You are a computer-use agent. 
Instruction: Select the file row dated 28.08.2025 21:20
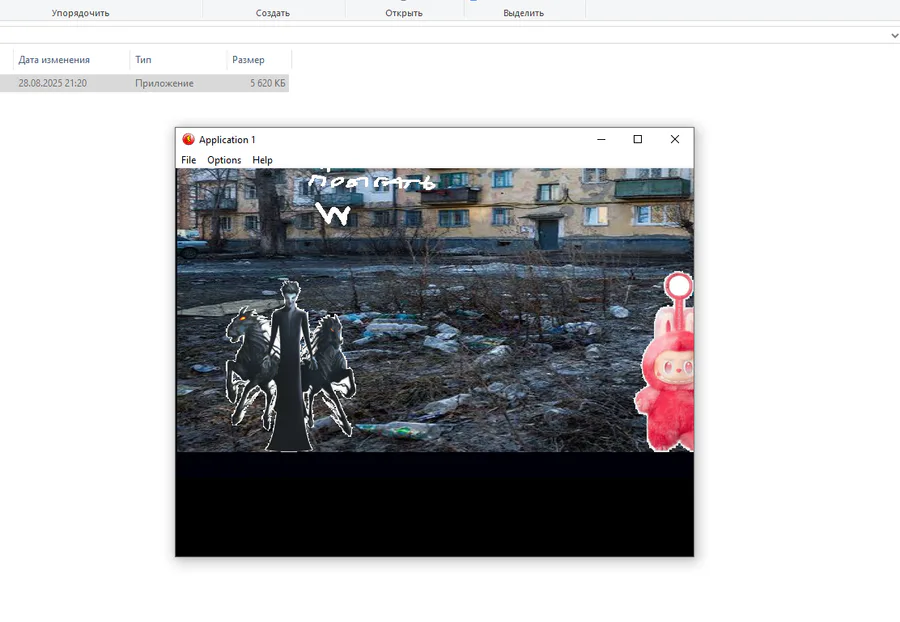click(x=144, y=83)
